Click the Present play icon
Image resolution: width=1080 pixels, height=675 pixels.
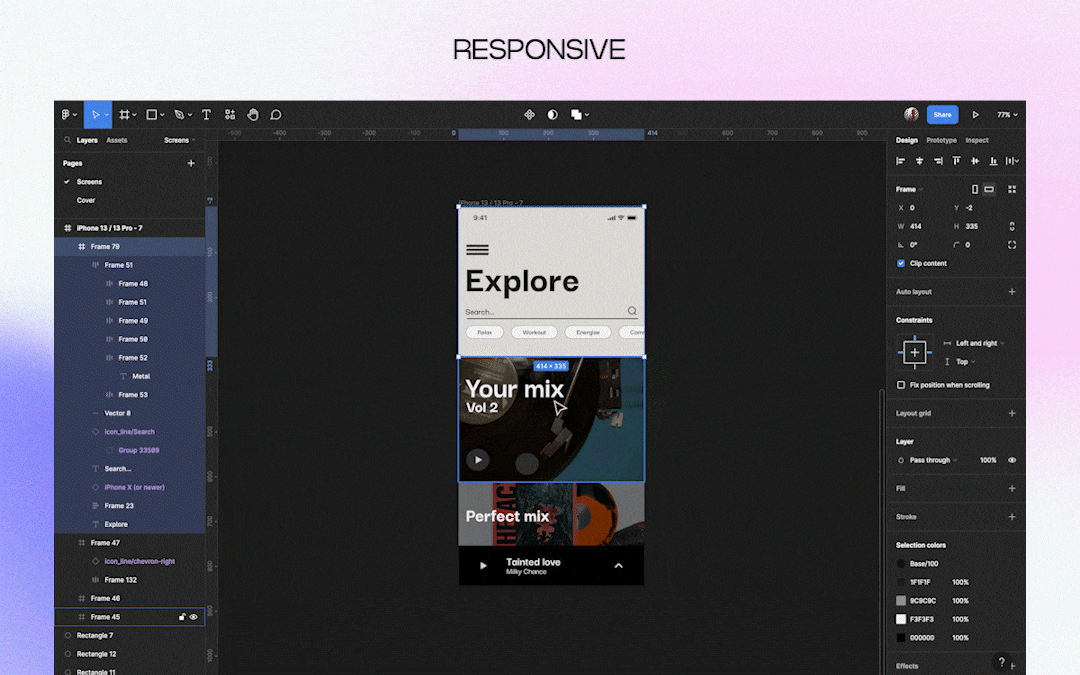click(x=975, y=115)
